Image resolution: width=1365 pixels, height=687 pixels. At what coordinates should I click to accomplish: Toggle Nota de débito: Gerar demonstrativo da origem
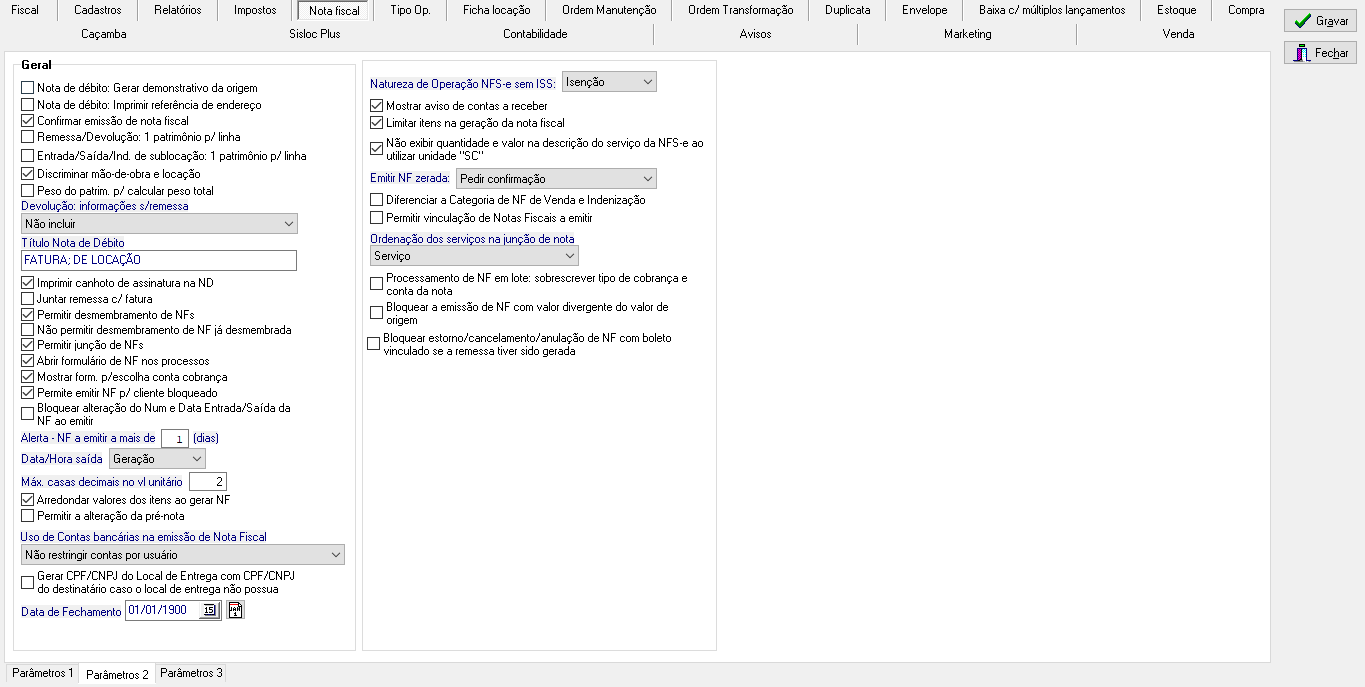point(28,89)
